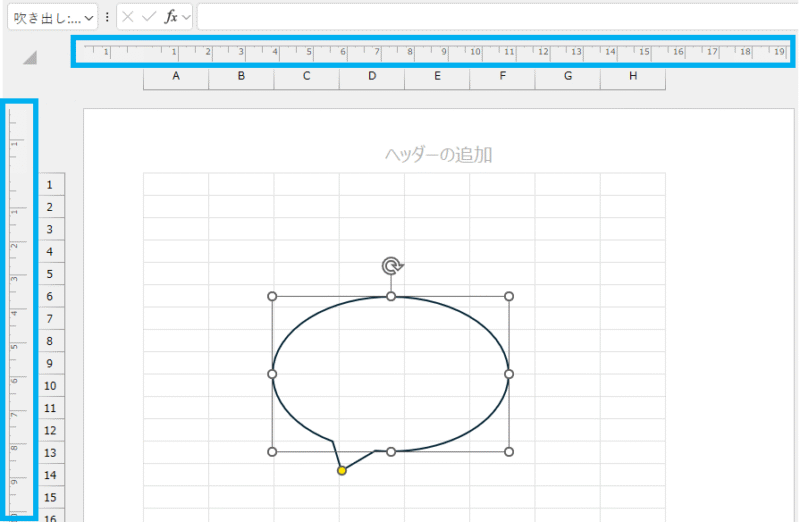Select column C header

(307, 77)
